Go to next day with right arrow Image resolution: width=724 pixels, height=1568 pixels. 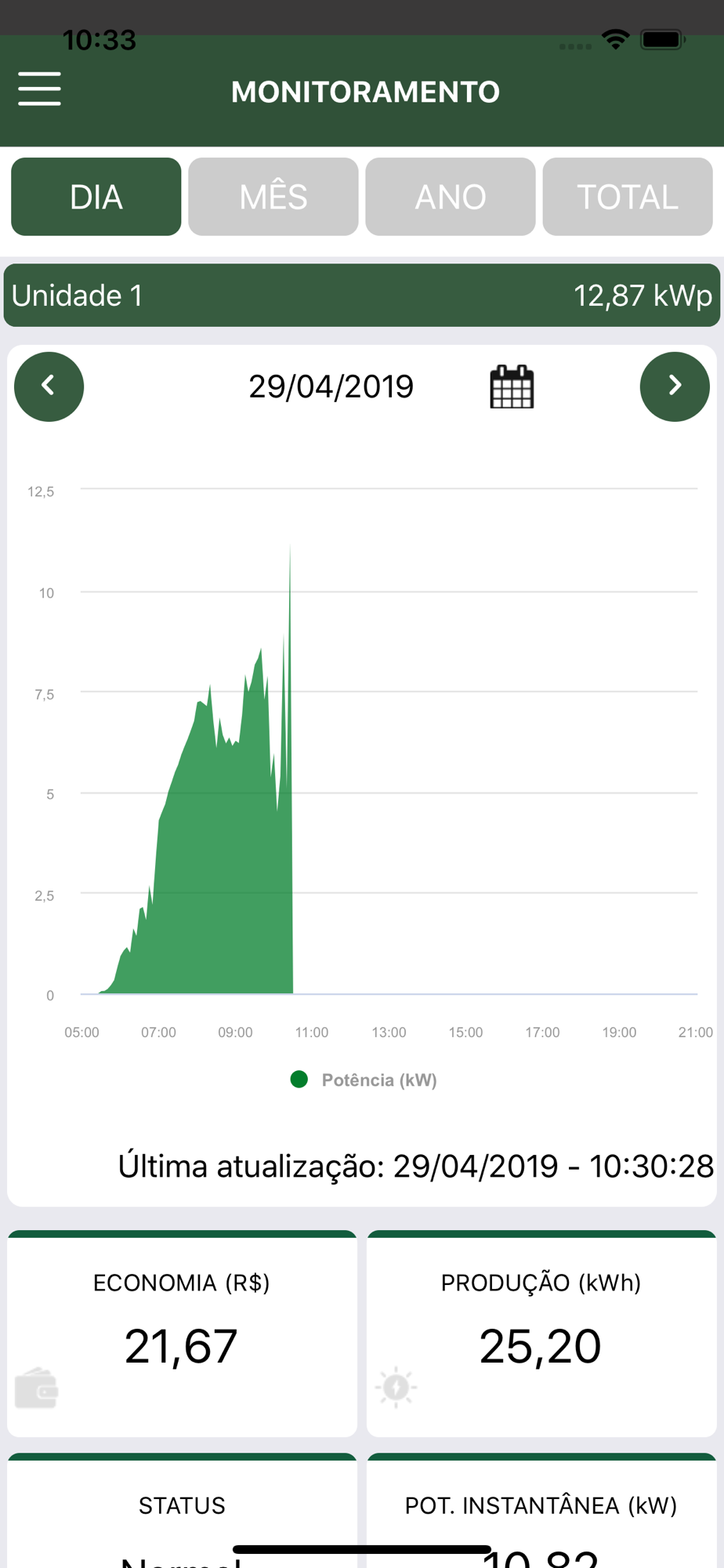675,387
